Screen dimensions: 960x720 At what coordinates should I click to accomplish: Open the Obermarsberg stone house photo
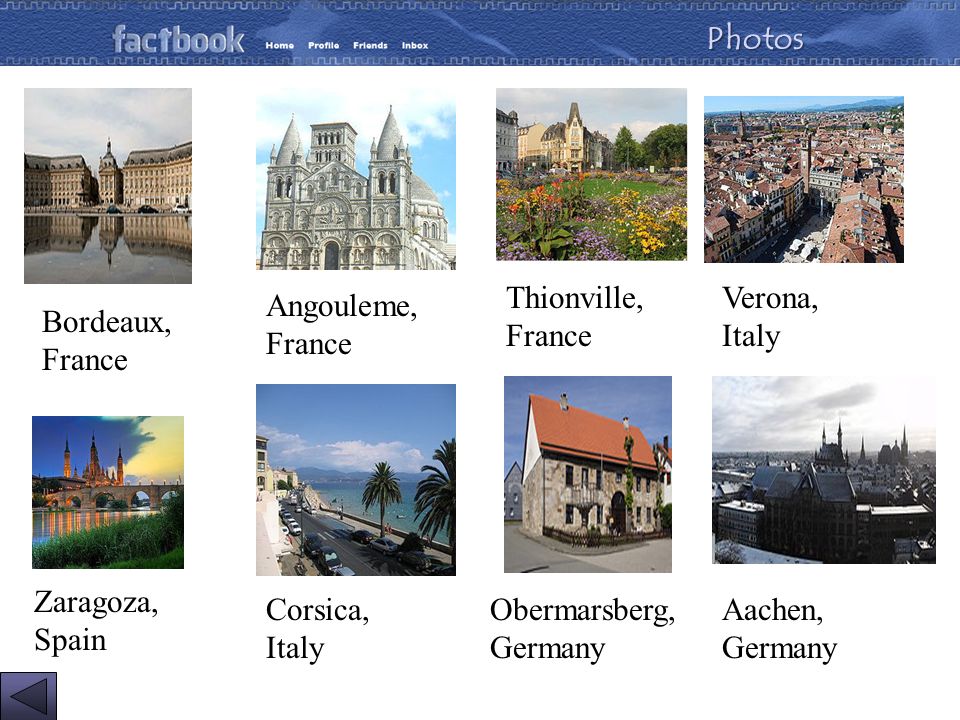coord(588,474)
